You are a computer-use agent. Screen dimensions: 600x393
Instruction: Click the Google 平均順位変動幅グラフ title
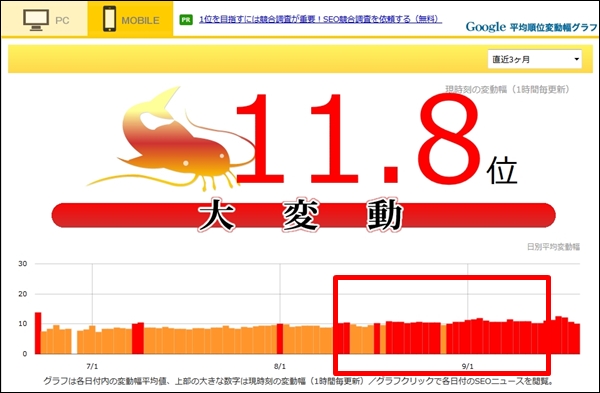pos(531,27)
